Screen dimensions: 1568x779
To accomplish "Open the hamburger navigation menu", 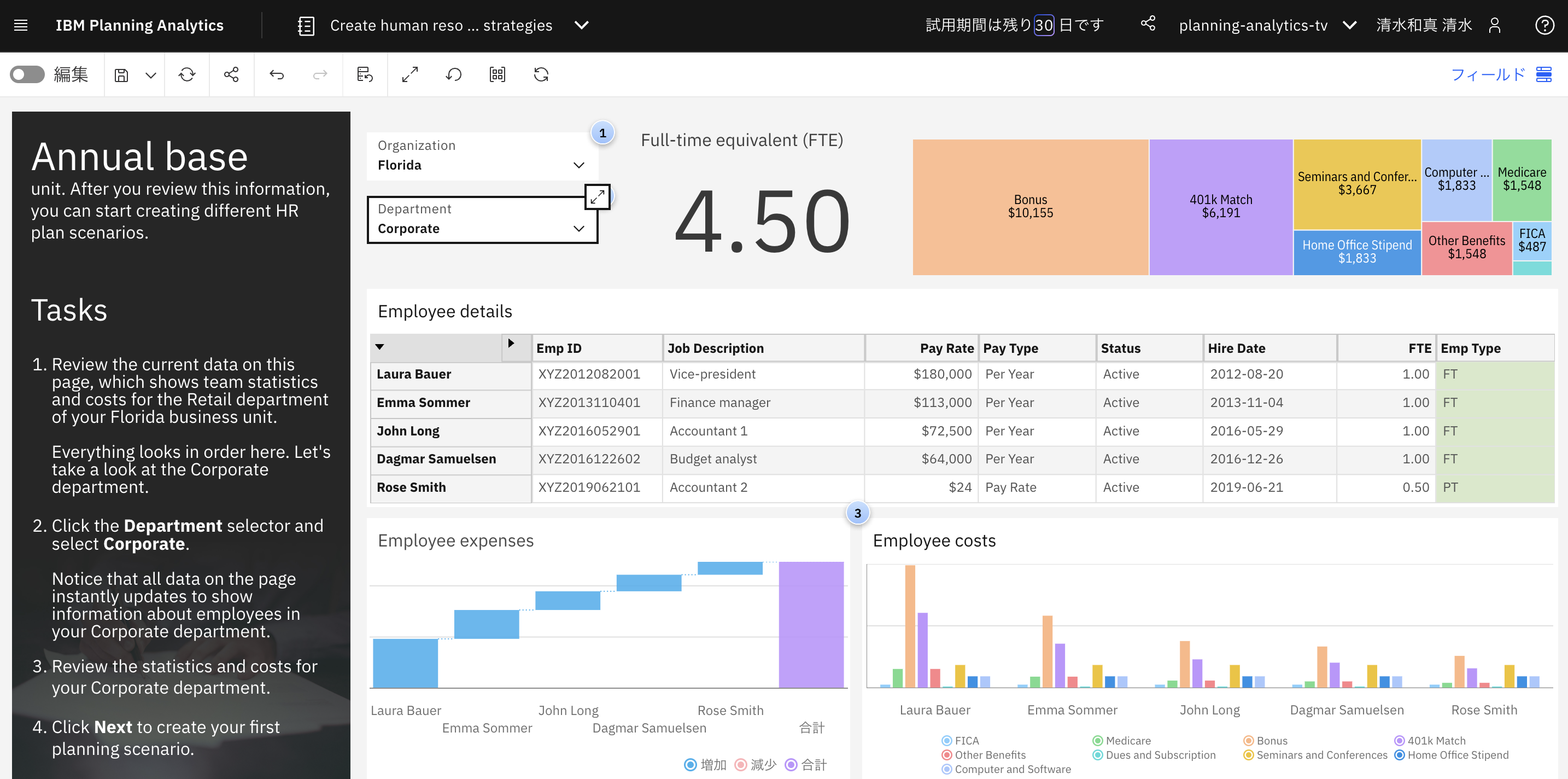I will 21,25.
